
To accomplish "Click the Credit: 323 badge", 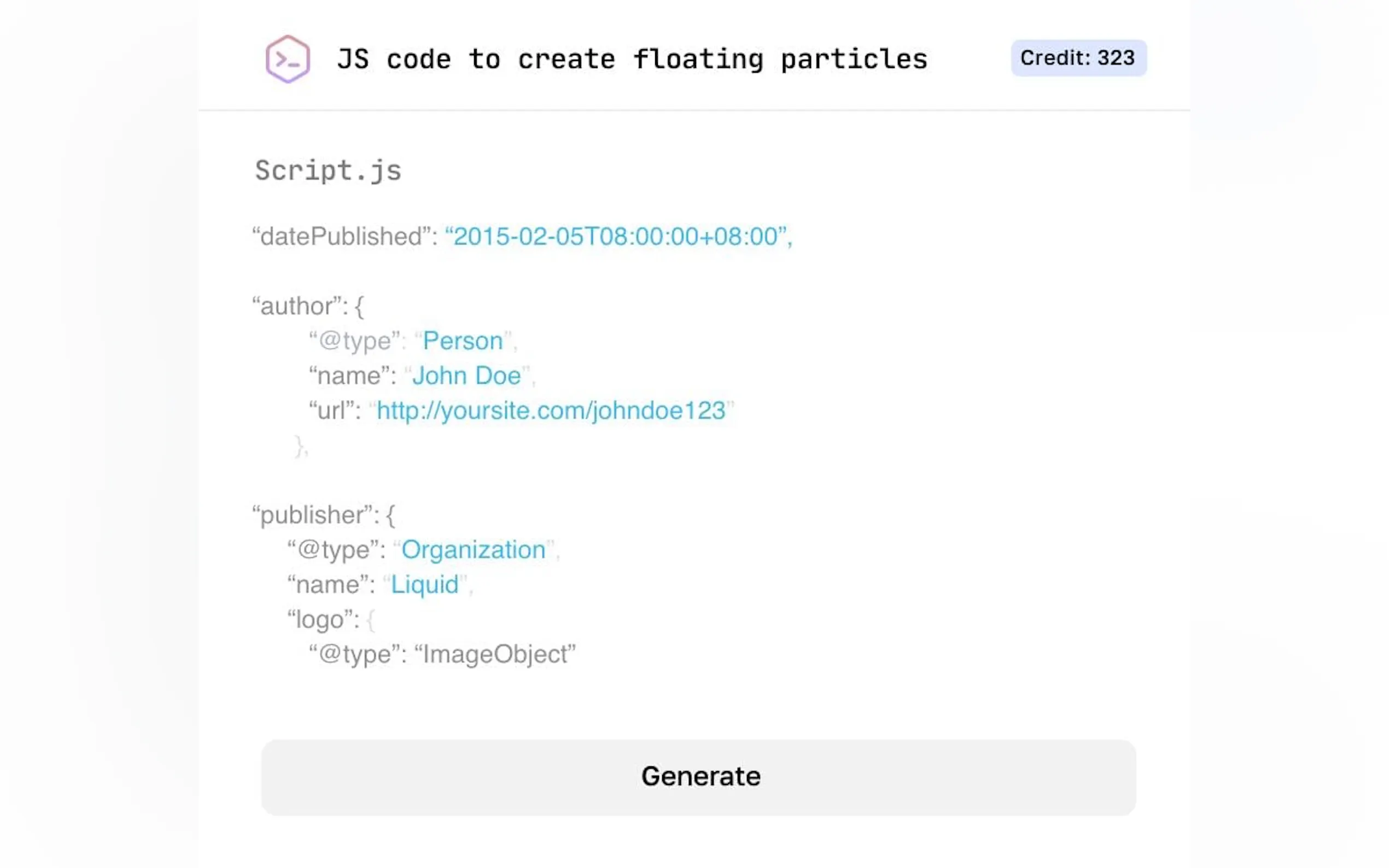I will (x=1078, y=58).
